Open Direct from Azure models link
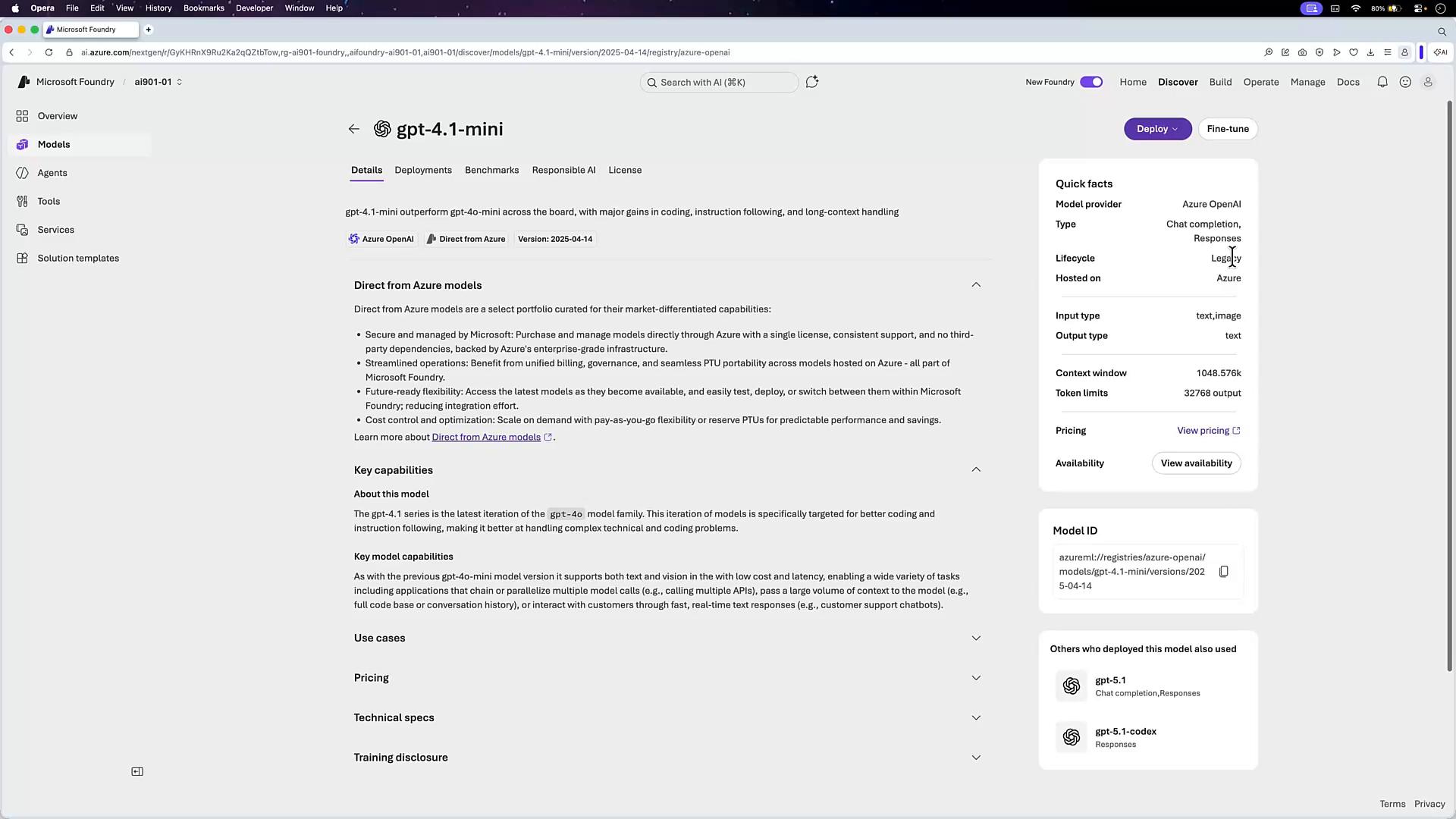Image resolution: width=1456 pixels, height=819 pixels. click(x=491, y=438)
